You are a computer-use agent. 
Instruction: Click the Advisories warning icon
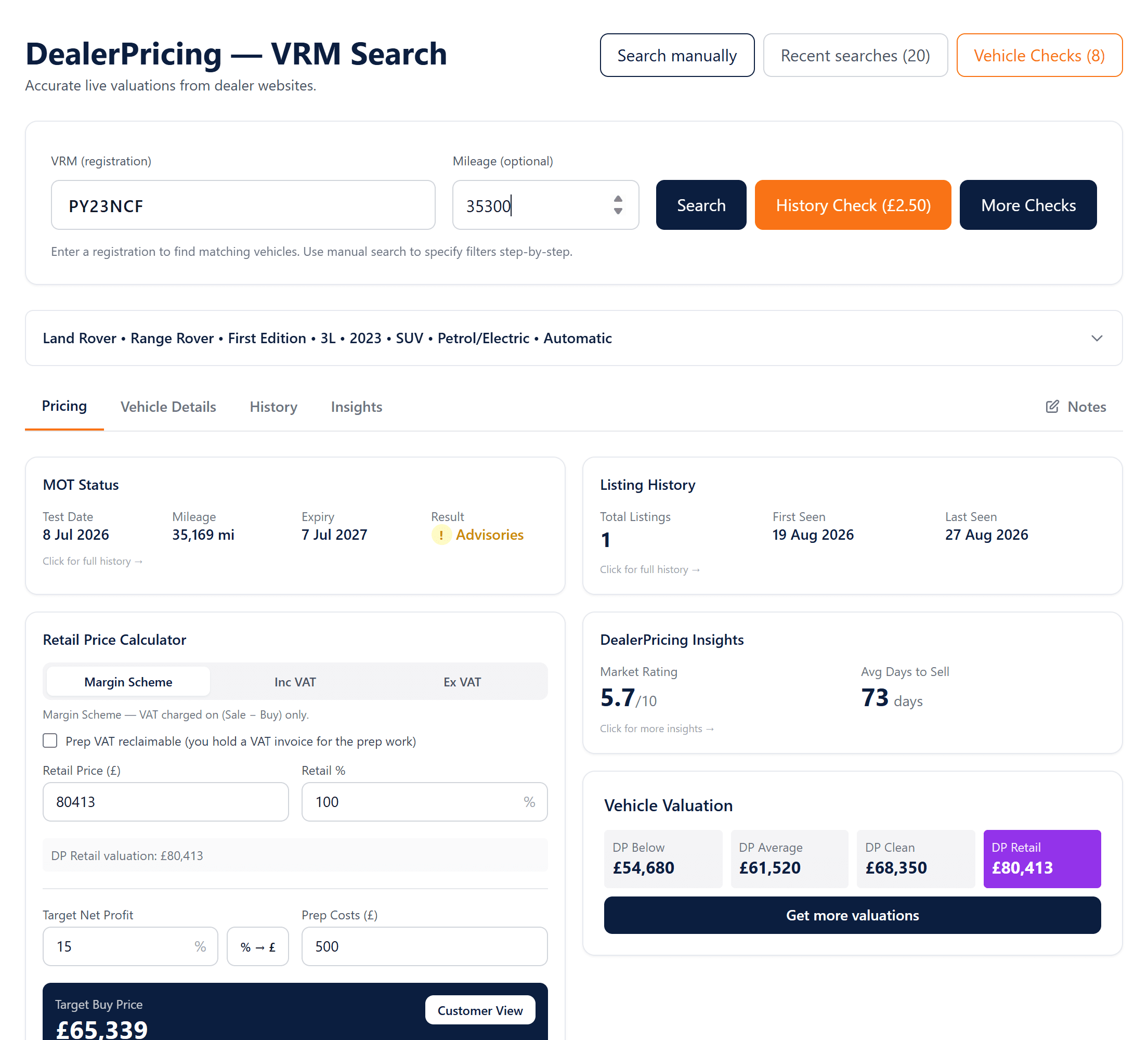click(x=441, y=535)
